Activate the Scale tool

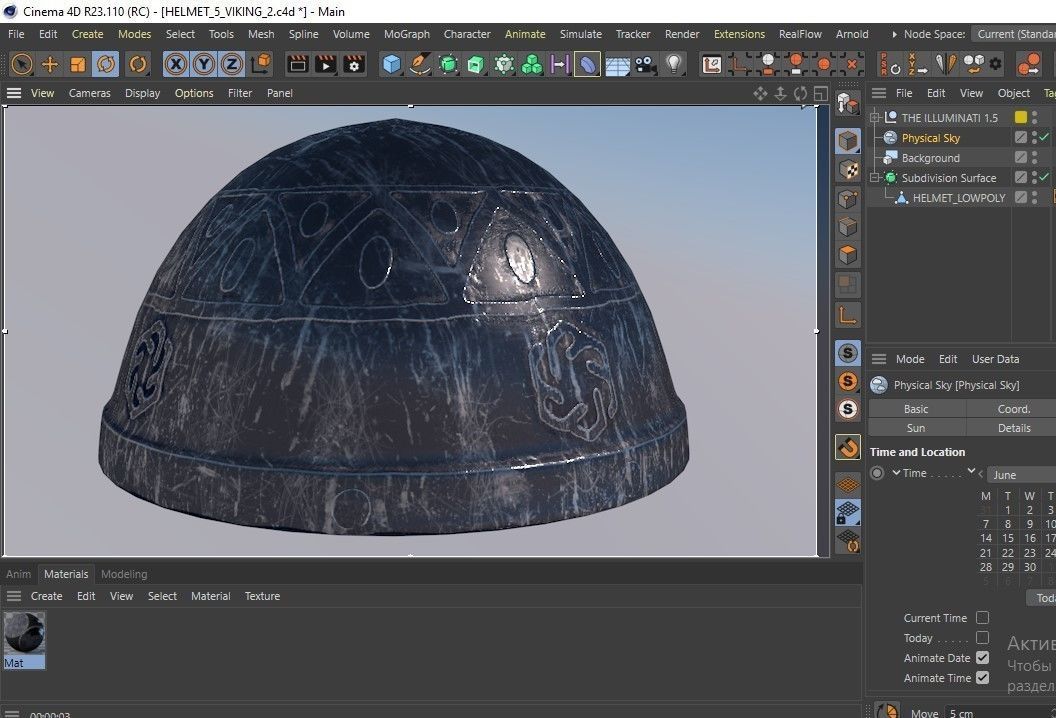coord(77,64)
